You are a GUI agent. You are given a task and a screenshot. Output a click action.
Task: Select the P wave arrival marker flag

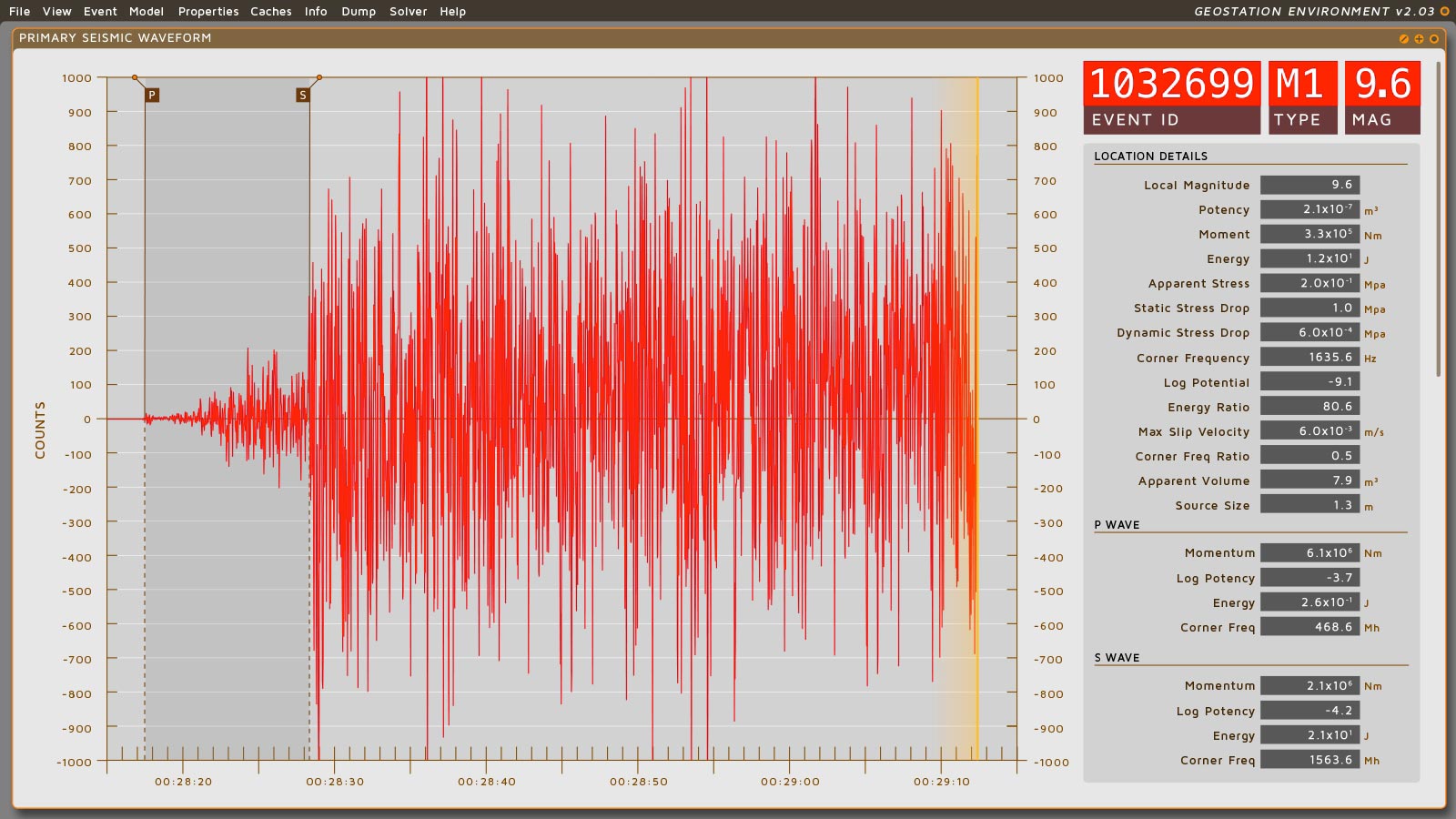pyautogui.click(x=152, y=95)
